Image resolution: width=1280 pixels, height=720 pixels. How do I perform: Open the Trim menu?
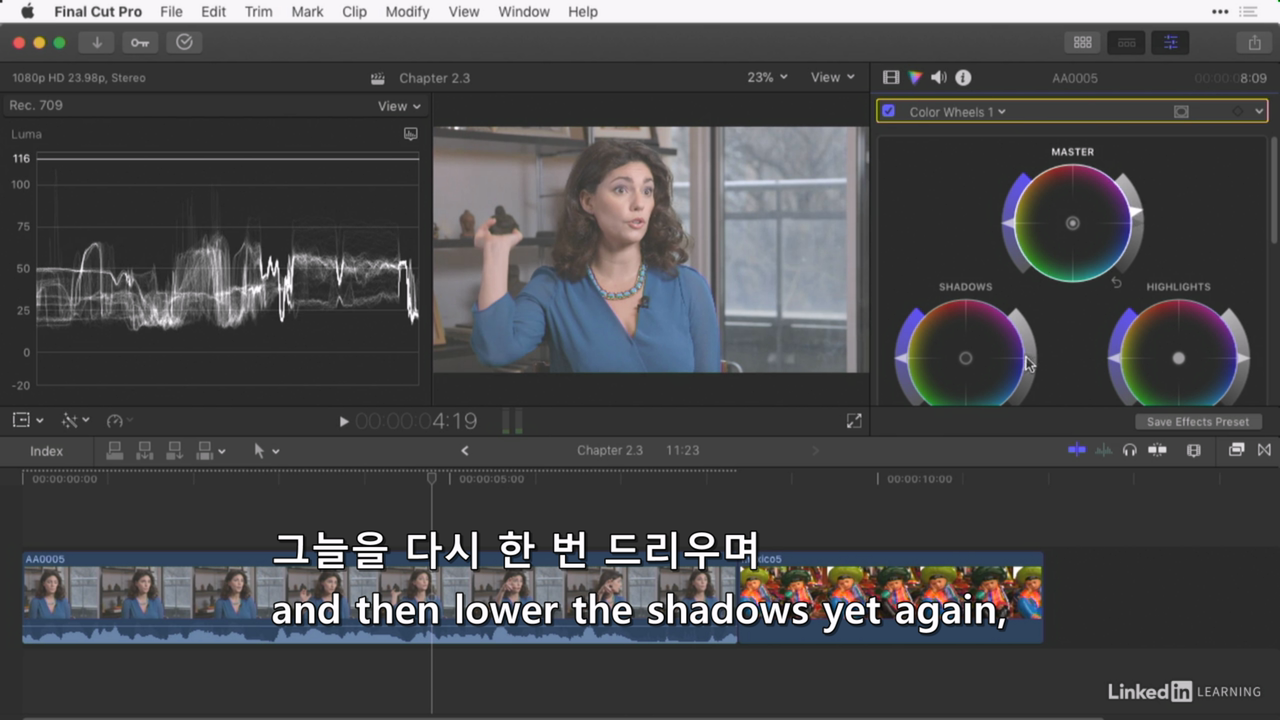point(258,12)
